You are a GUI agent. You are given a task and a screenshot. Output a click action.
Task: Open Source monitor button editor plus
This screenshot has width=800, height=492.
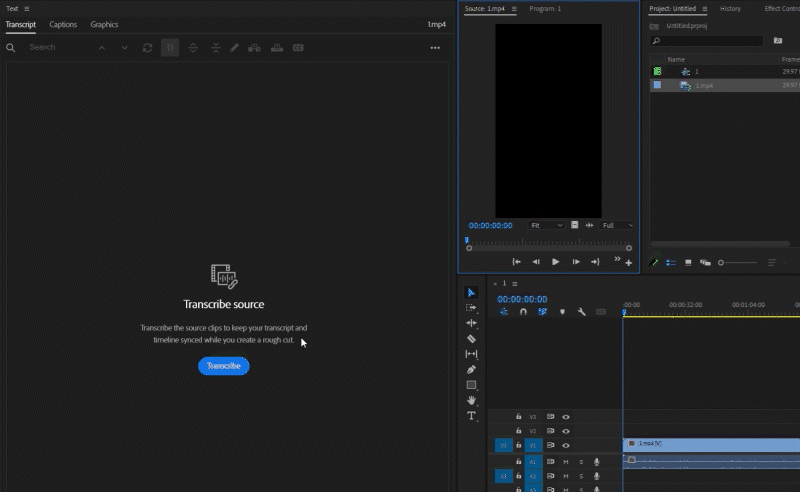[629, 263]
